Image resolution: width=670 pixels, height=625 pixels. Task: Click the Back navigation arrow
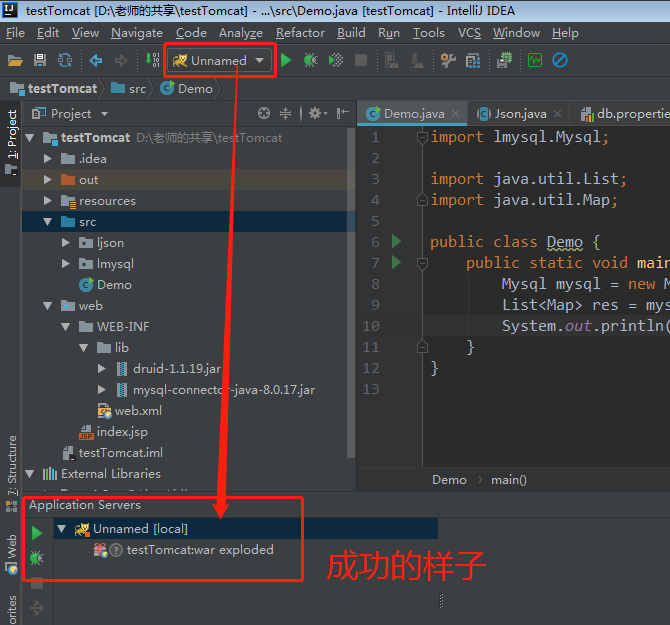point(96,61)
